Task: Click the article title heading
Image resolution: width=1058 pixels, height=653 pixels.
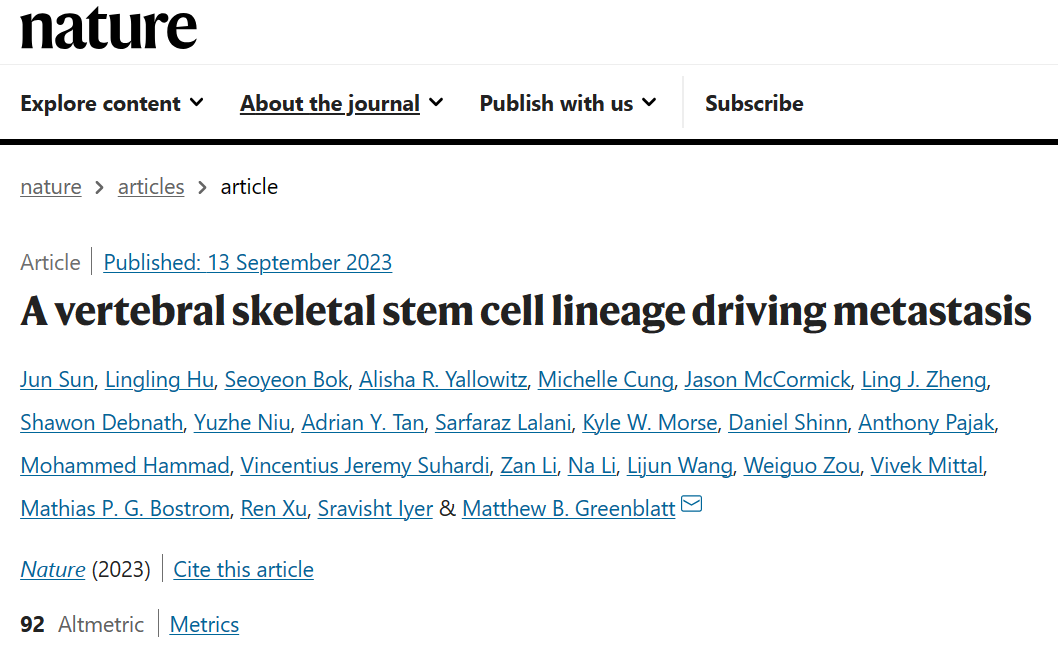Action: coord(526,312)
